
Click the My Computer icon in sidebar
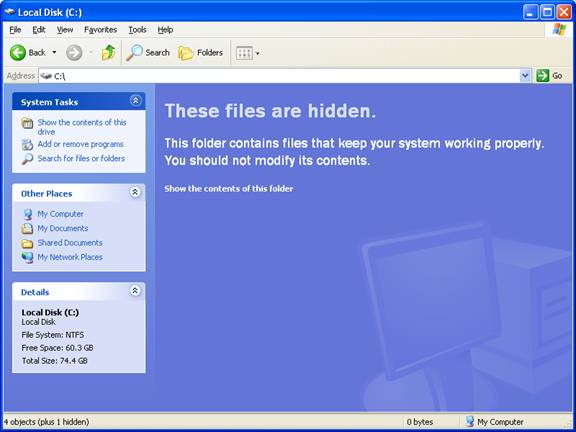[27, 214]
